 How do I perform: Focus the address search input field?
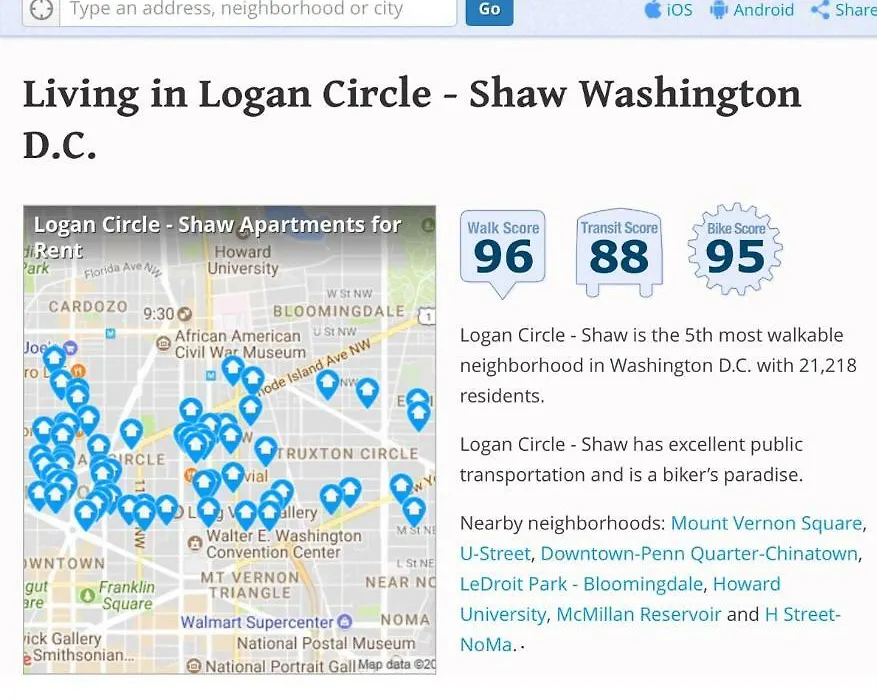(x=258, y=10)
